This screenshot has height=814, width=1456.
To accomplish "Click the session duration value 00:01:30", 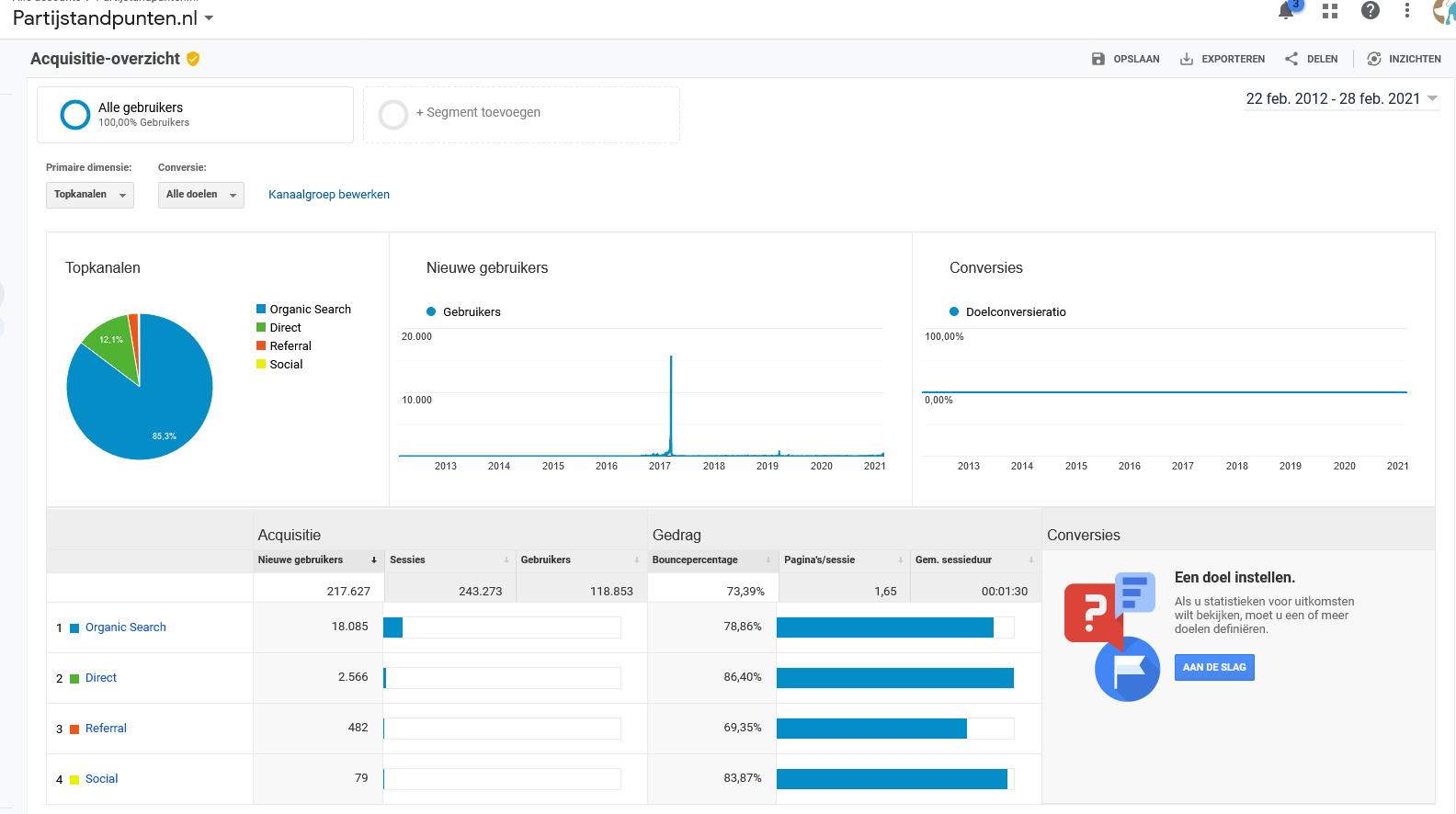I will click(1005, 591).
